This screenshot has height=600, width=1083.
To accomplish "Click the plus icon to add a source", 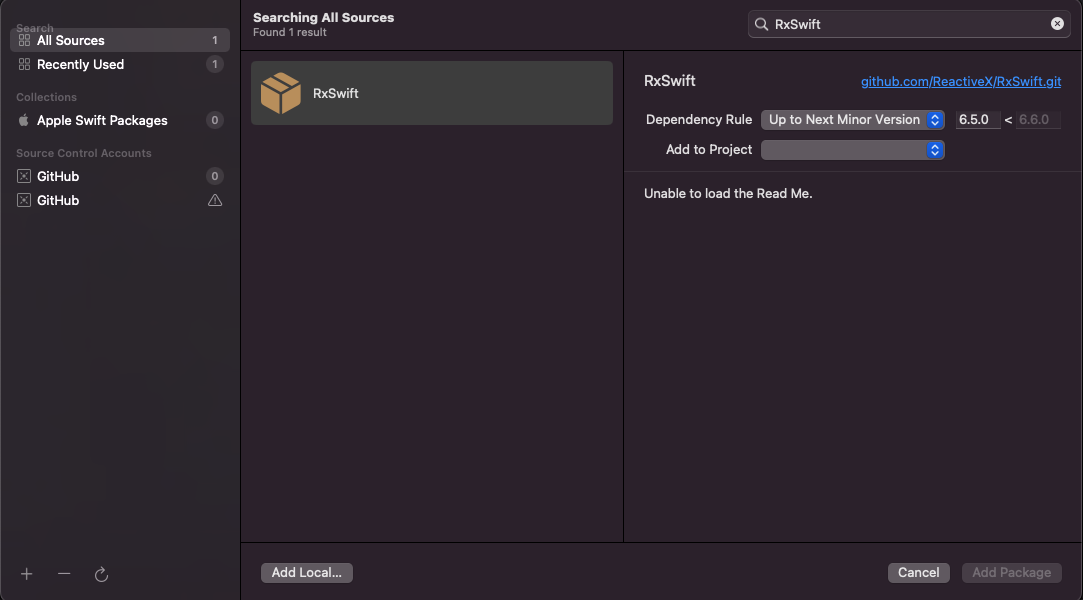I will click(x=27, y=574).
